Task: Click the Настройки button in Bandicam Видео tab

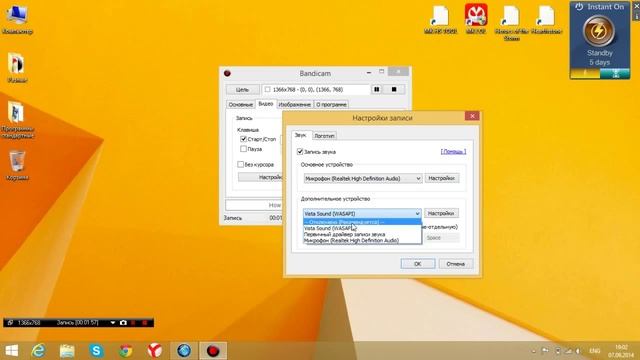Action: tap(260, 177)
